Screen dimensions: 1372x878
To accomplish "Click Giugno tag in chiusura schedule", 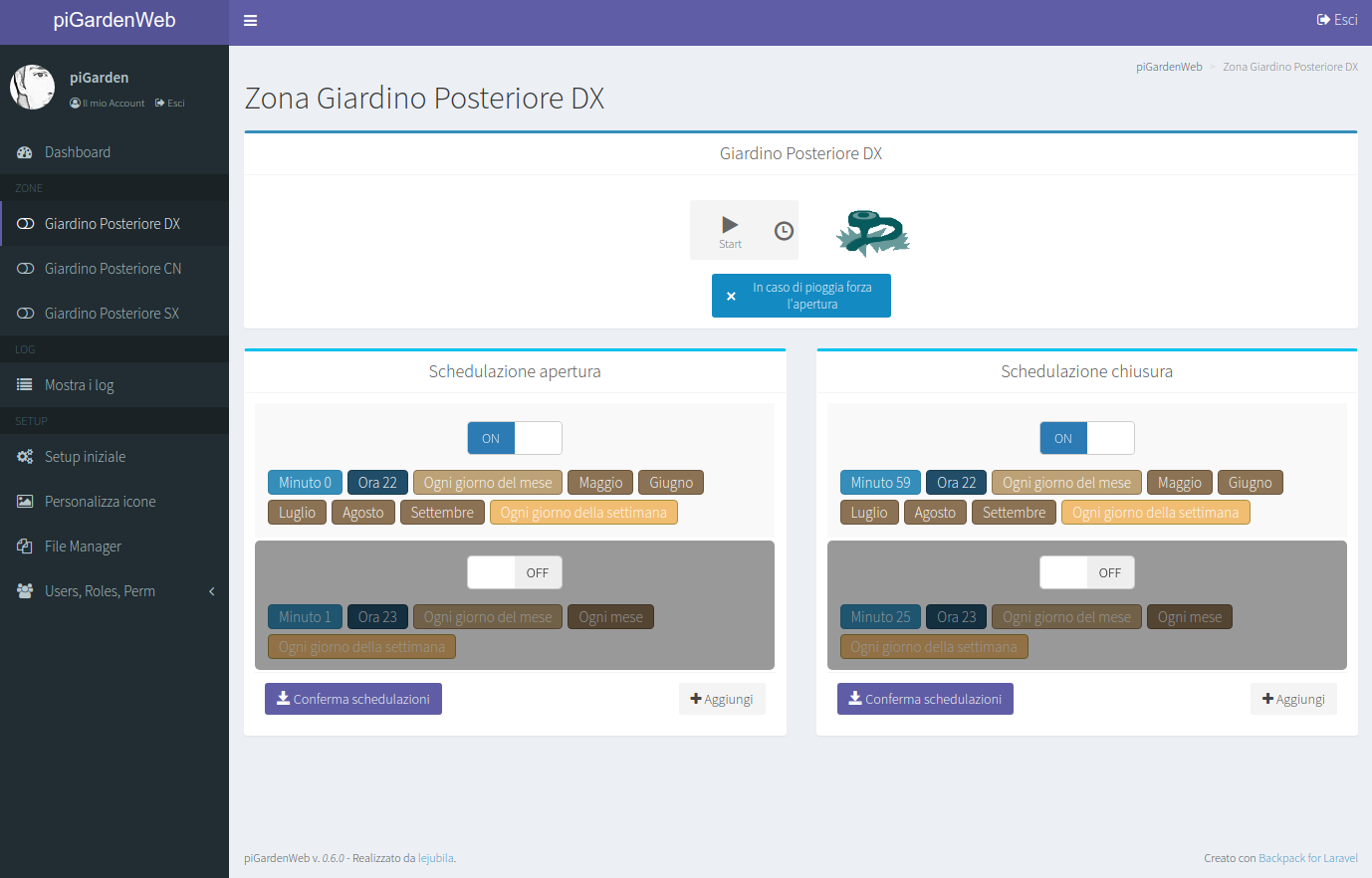I will point(1251,483).
